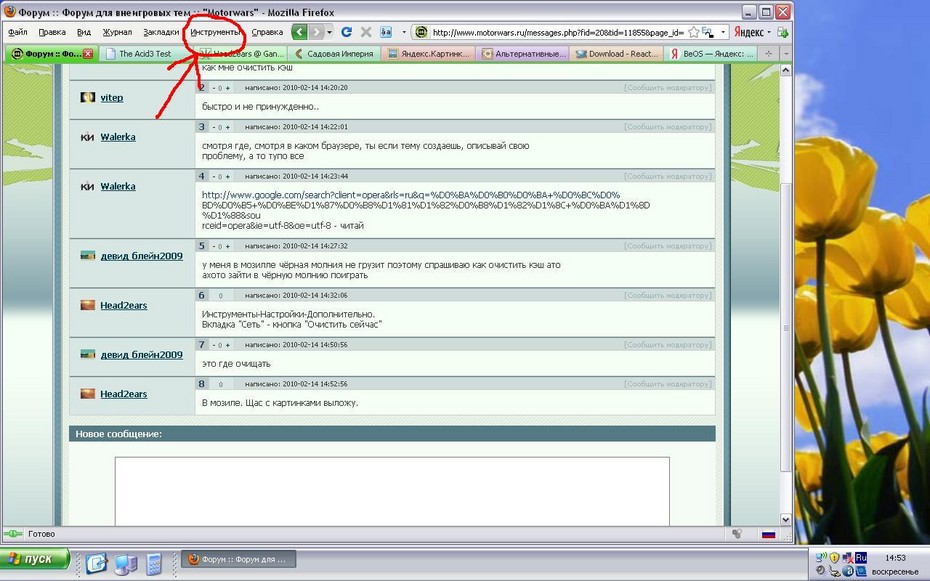The height and width of the screenshot is (581, 930).
Task: Click Head2ears avatar in post 8
Action: [87, 393]
